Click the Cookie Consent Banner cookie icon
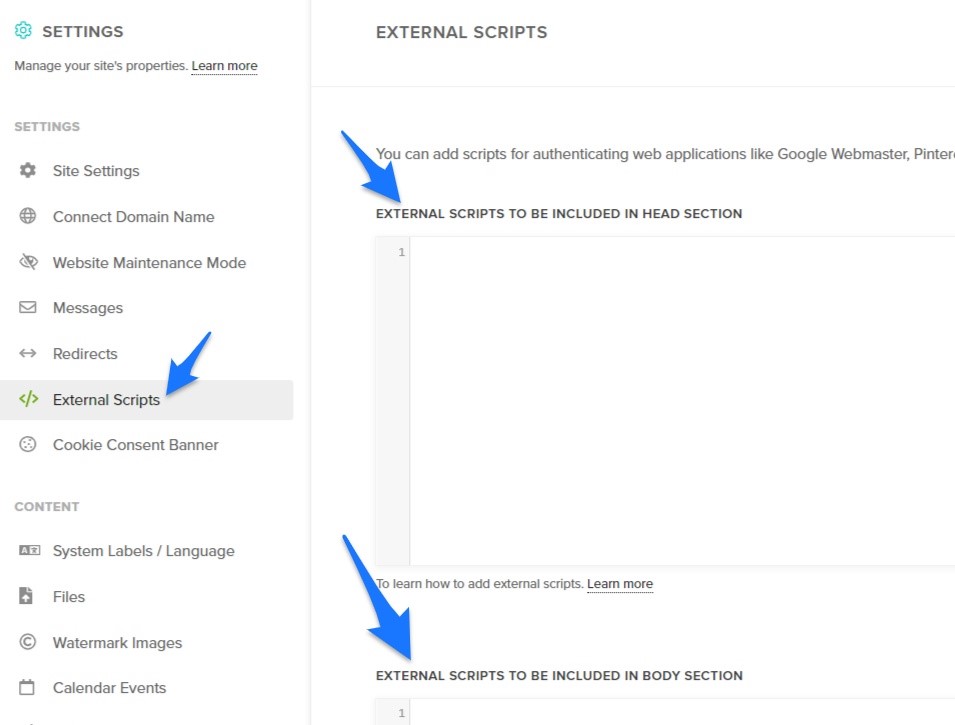The width and height of the screenshot is (955, 725). pos(27,444)
